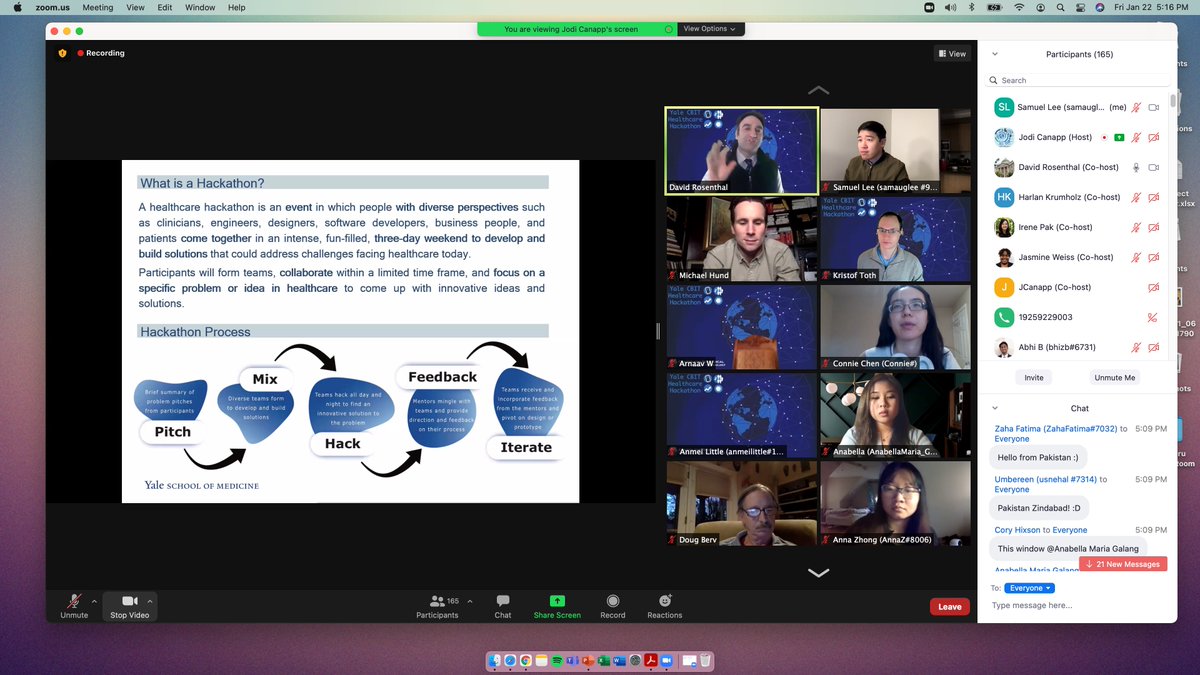The height and width of the screenshot is (675, 1200).
Task: Click the Wi-Fi status icon
Action: click(1019, 7)
